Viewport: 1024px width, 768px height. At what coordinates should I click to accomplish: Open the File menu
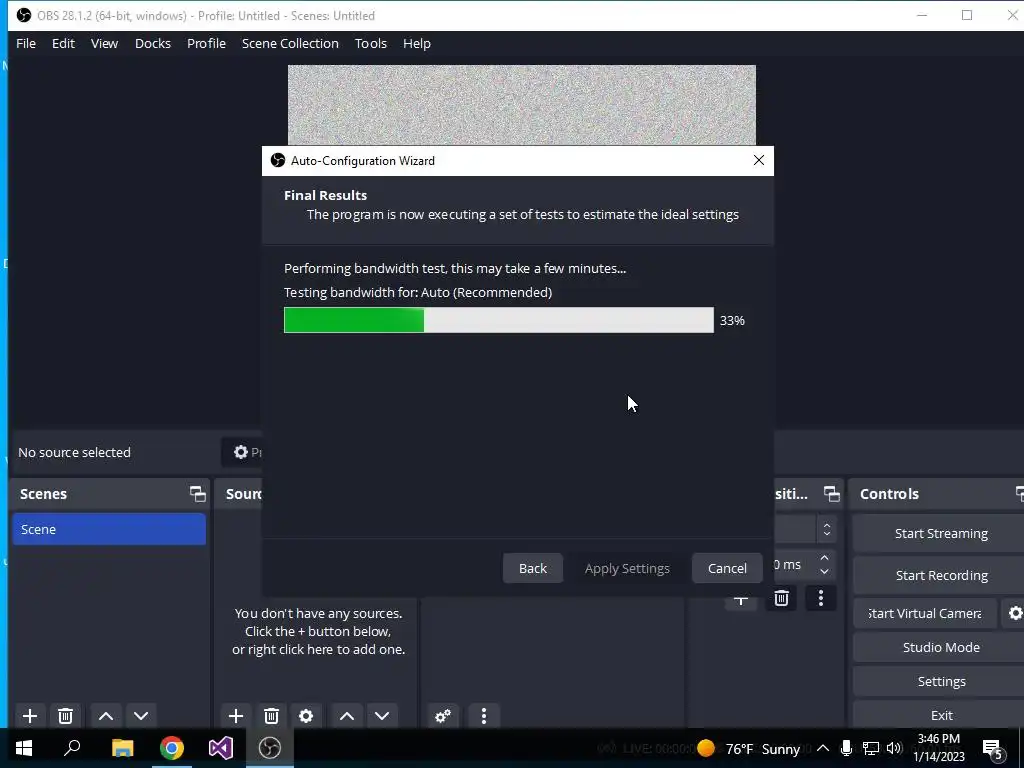click(26, 43)
